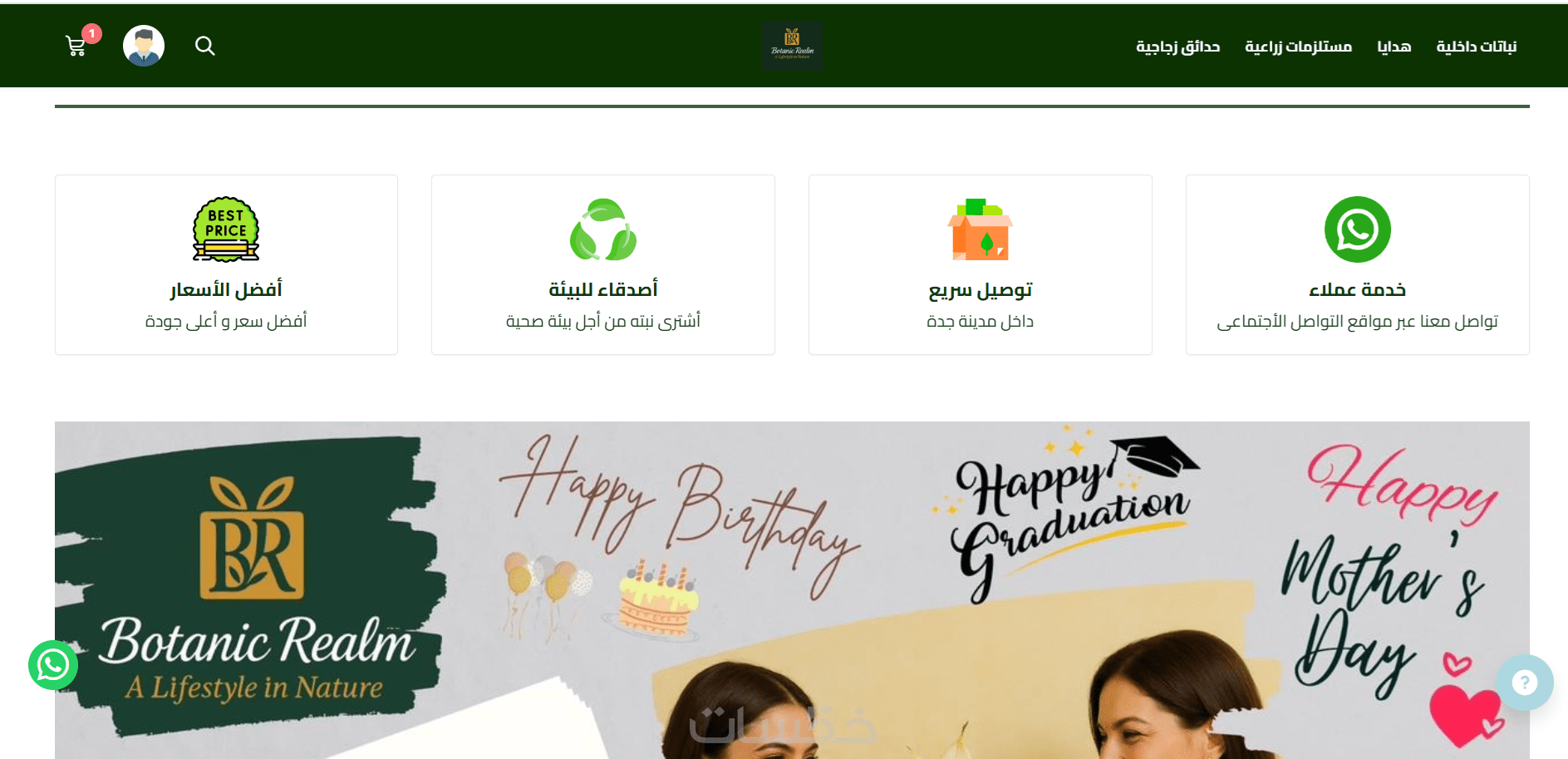The image size is (1568, 759).
Task: Click the green WhatsApp customer service icon
Action: [x=1357, y=229]
